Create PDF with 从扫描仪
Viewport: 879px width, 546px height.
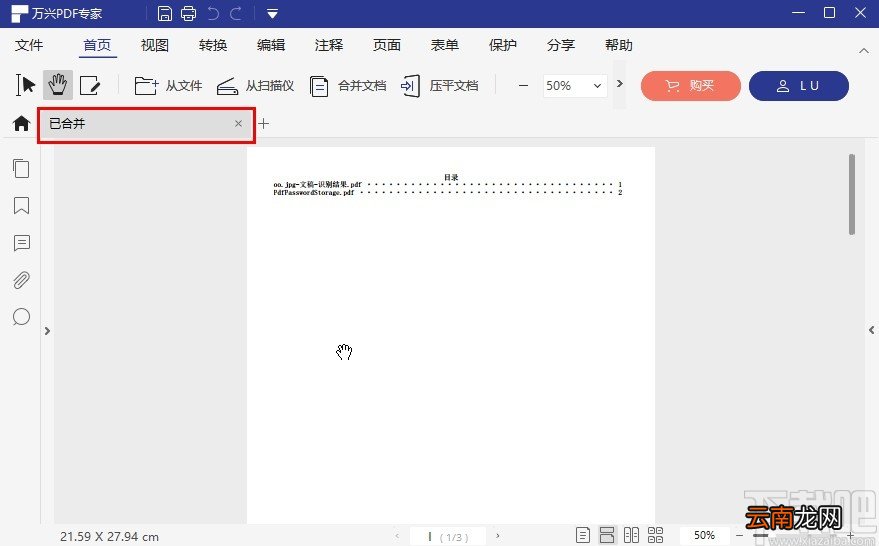[x=256, y=86]
